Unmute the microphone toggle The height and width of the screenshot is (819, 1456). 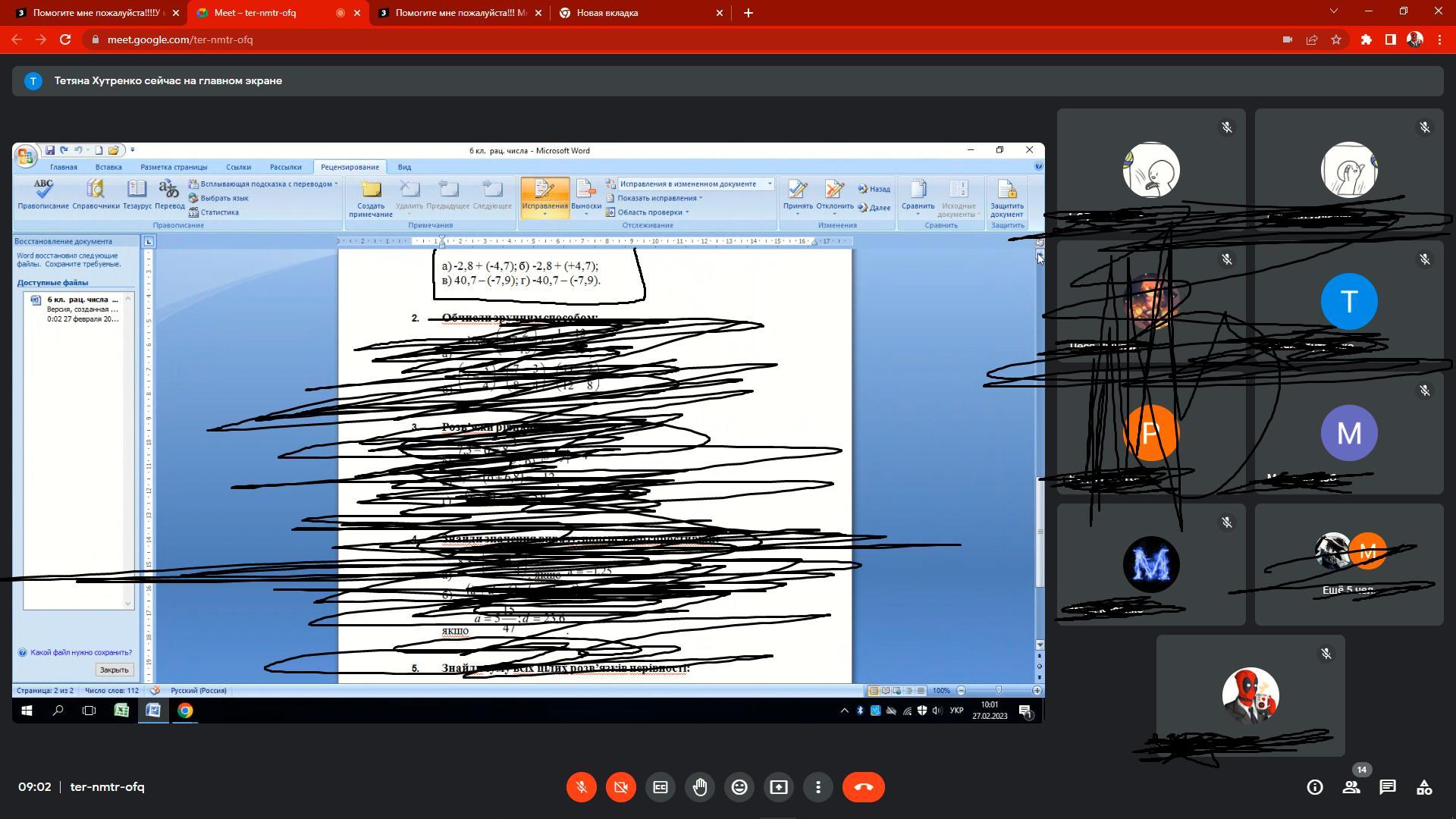click(x=582, y=787)
